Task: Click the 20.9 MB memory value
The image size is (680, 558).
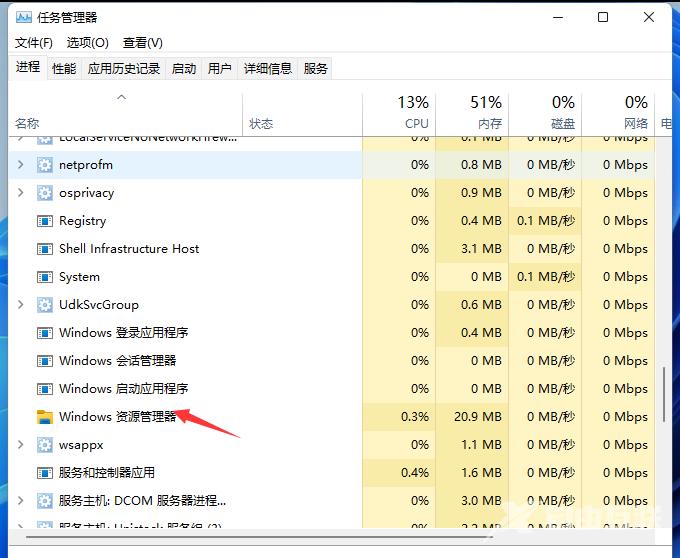Action: [477, 417]
